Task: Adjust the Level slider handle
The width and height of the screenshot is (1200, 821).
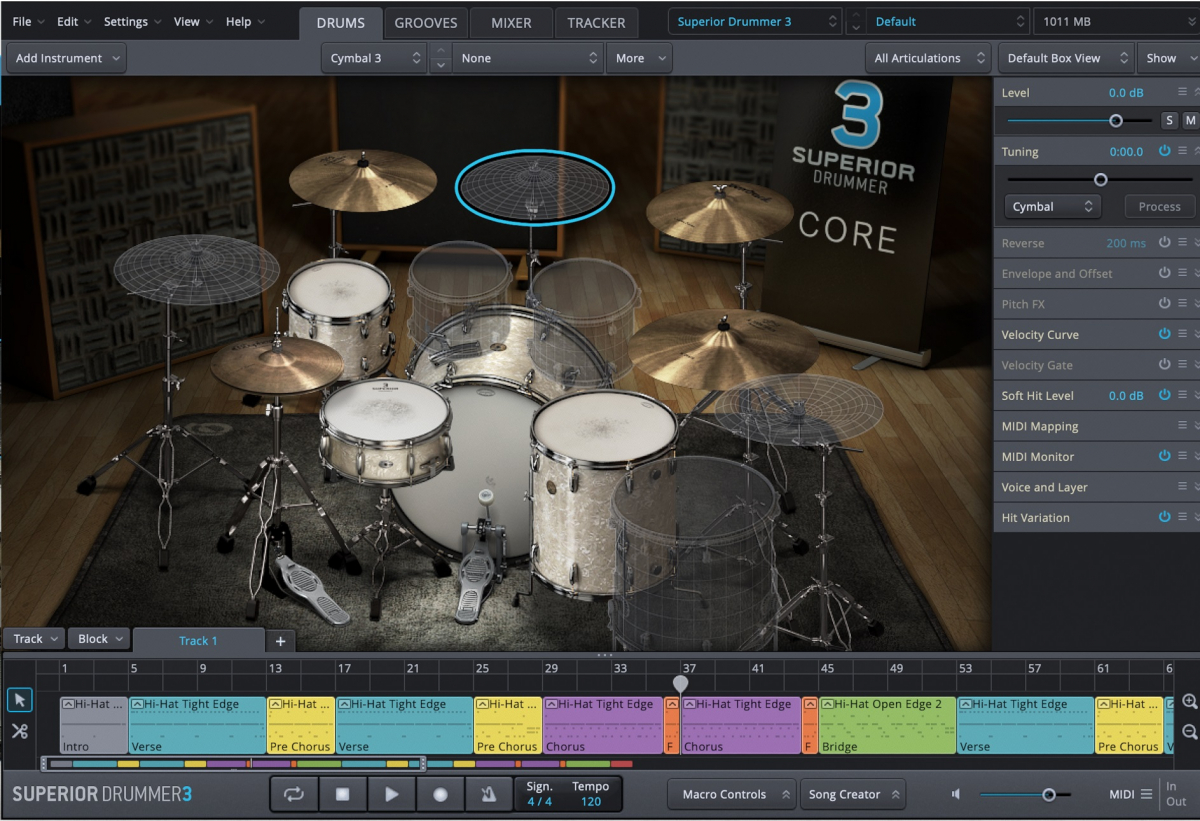Action: (x=1116, y=121)
